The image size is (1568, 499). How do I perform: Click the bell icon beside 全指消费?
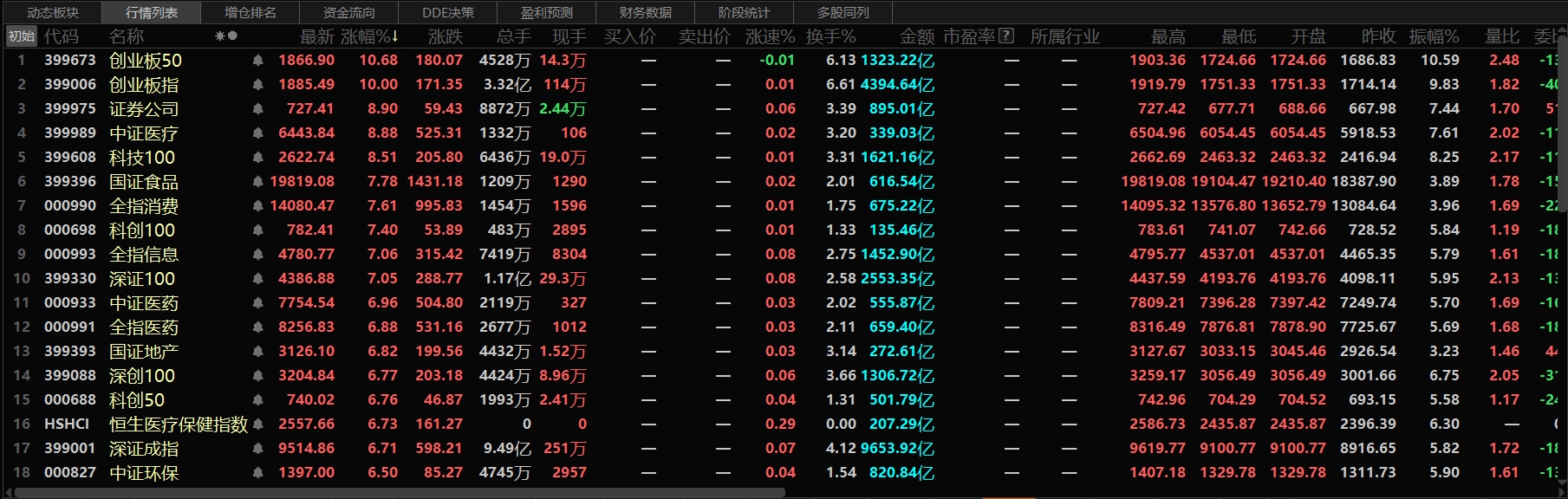point(257,206)
